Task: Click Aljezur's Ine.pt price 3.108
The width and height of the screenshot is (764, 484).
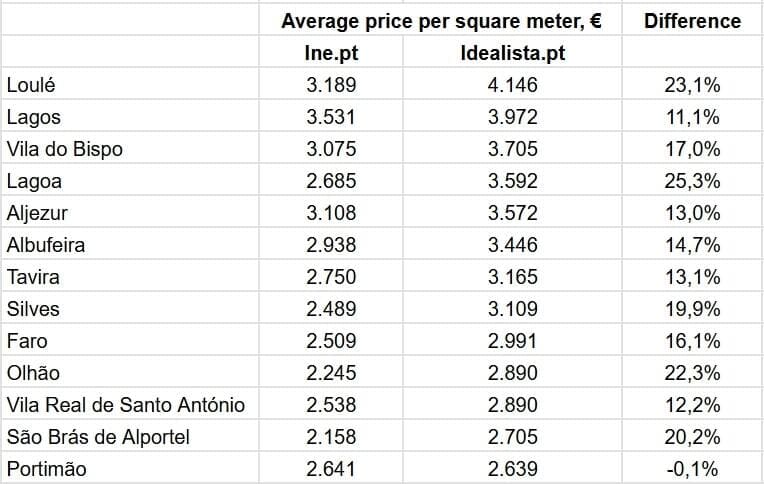Action: 331,213
